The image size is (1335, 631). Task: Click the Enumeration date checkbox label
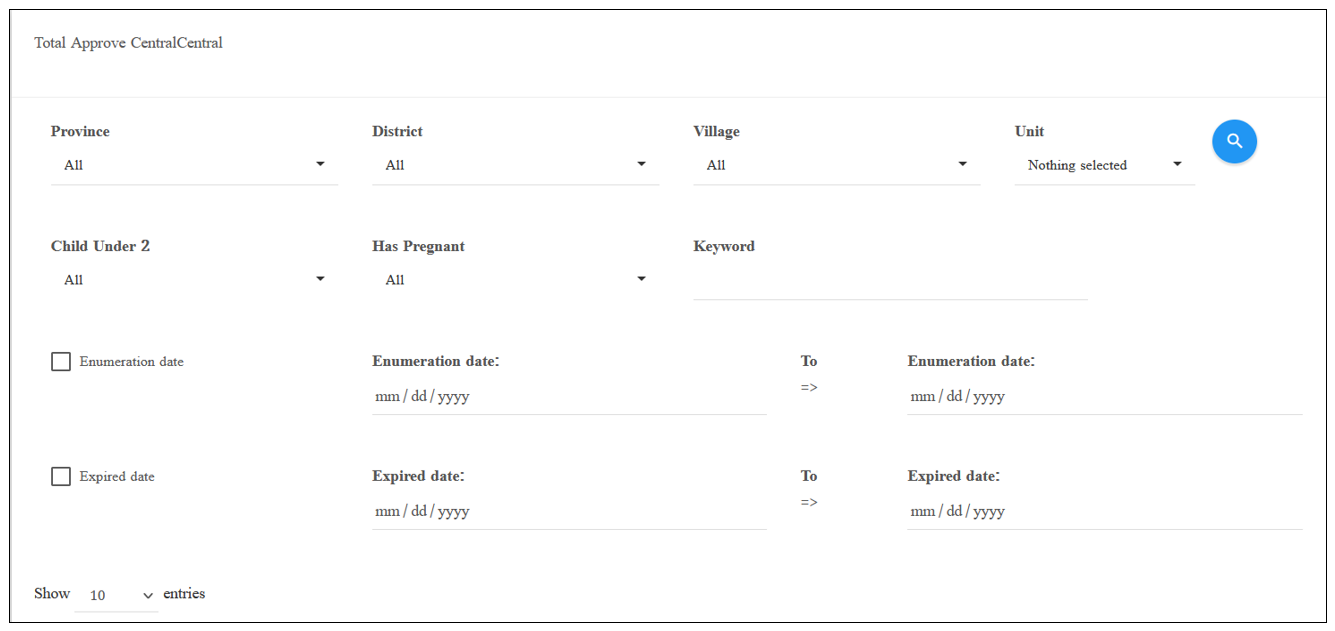(132, 362)
